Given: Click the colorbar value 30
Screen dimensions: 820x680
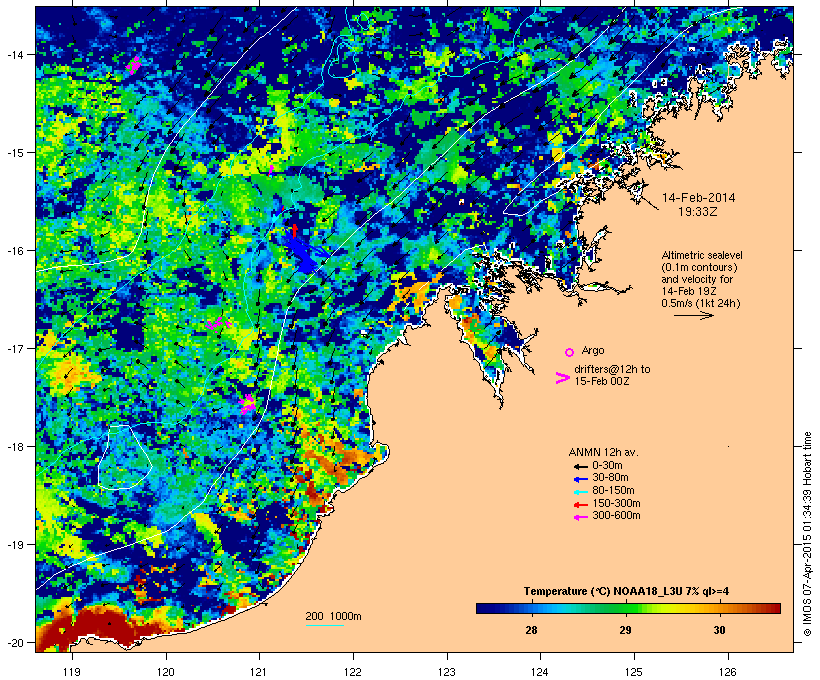Looking at the screenshot, I should (x=719, y=630).
